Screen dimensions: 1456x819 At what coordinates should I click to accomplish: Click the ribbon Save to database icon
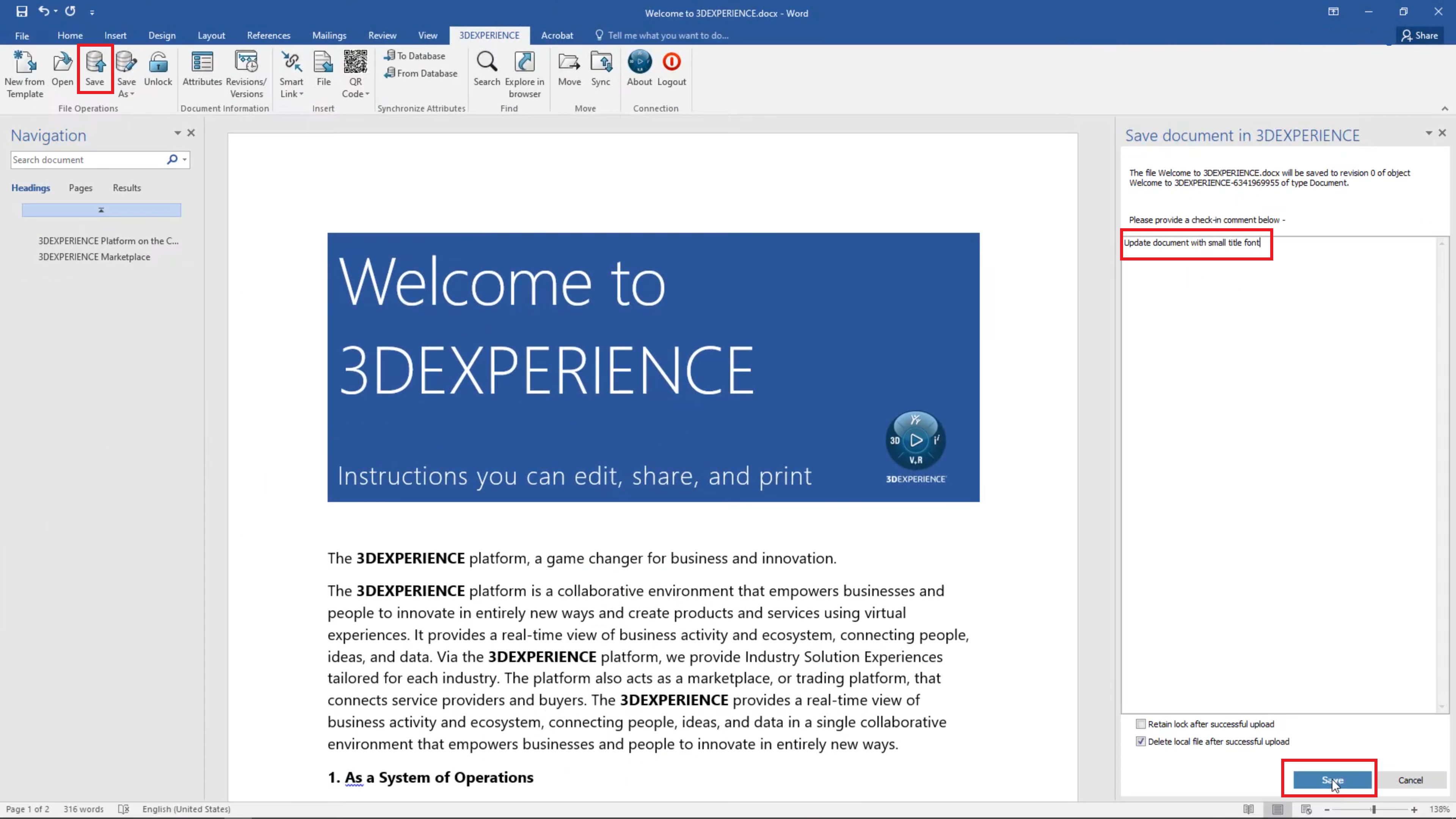pyautogui.click(x=95, y=62)
